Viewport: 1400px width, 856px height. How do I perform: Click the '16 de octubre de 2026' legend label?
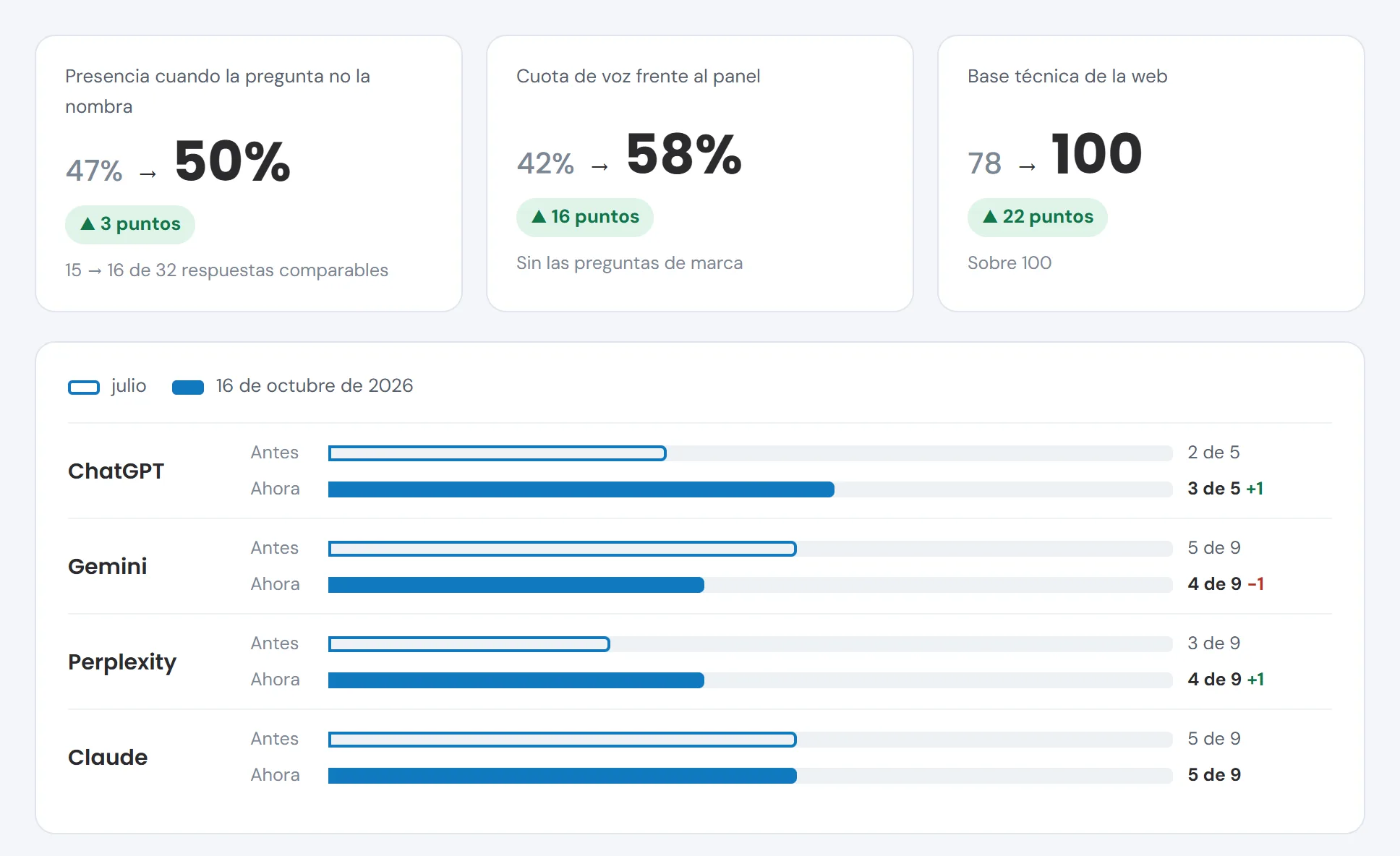pyautogui.click(x=315, y=386)
